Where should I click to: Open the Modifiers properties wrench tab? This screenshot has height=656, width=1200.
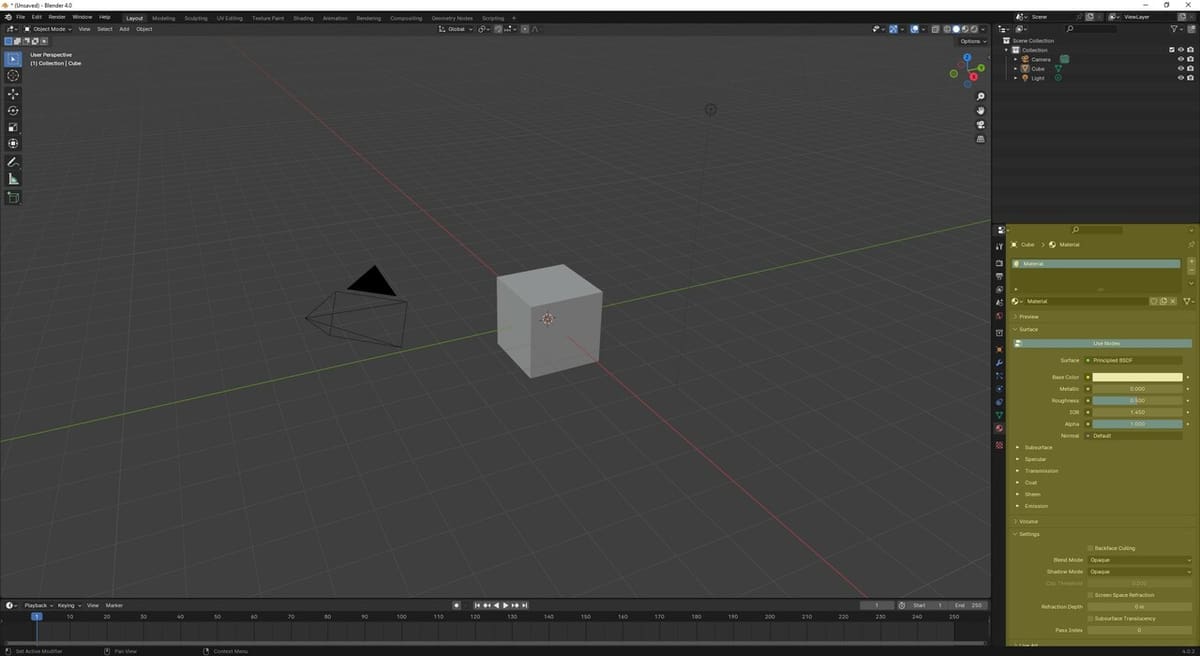pyautogui.click(x=999, y=362)
